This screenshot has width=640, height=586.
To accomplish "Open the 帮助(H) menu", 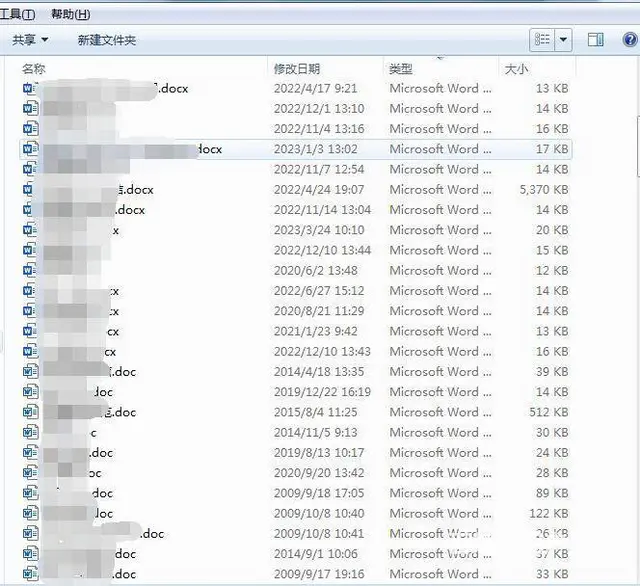I will (71, 15).
